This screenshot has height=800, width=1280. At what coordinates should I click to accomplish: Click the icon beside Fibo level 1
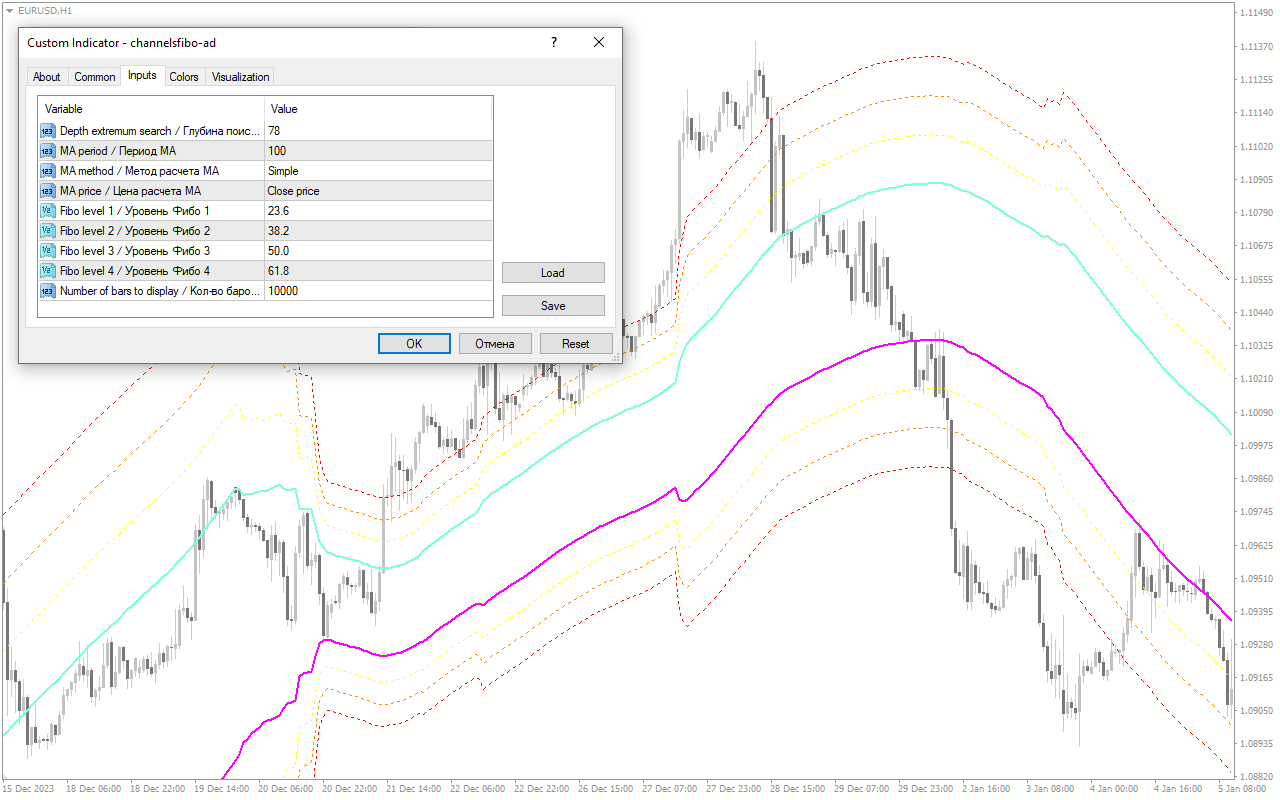pos(48,211)
